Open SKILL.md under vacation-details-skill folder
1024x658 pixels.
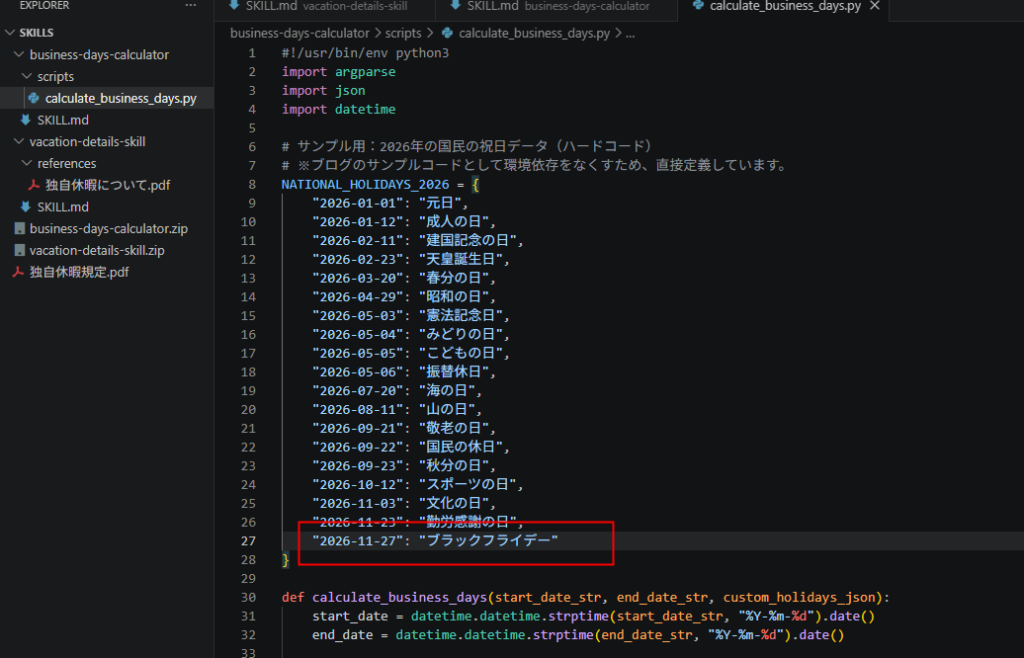click(x=63, y=207)
